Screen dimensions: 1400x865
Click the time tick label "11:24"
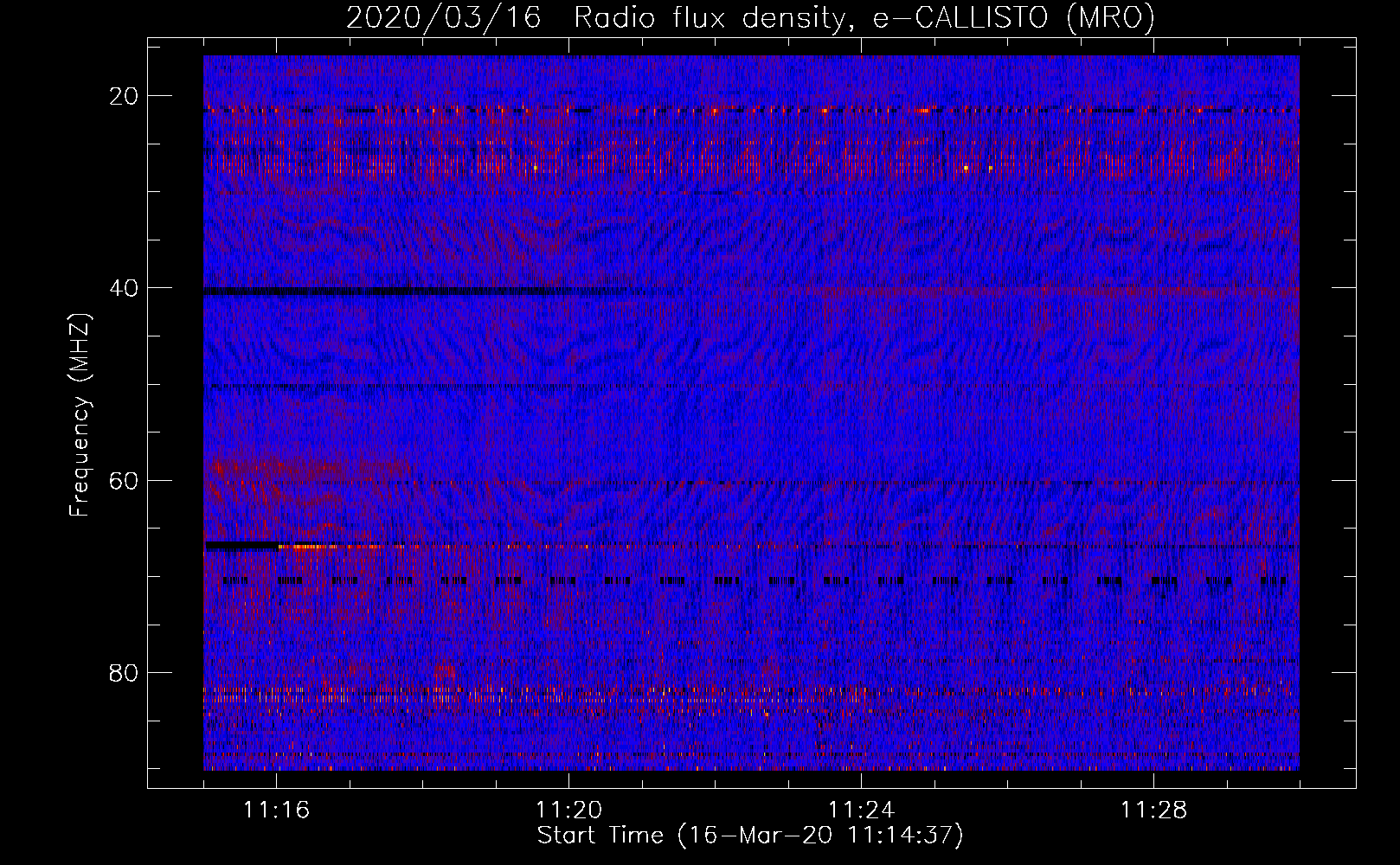[x=862, y=810]
